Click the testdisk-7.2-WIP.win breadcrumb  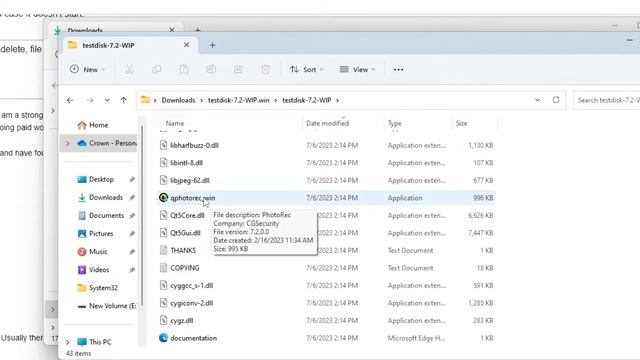pyautogui.click(x=239, y=100)
